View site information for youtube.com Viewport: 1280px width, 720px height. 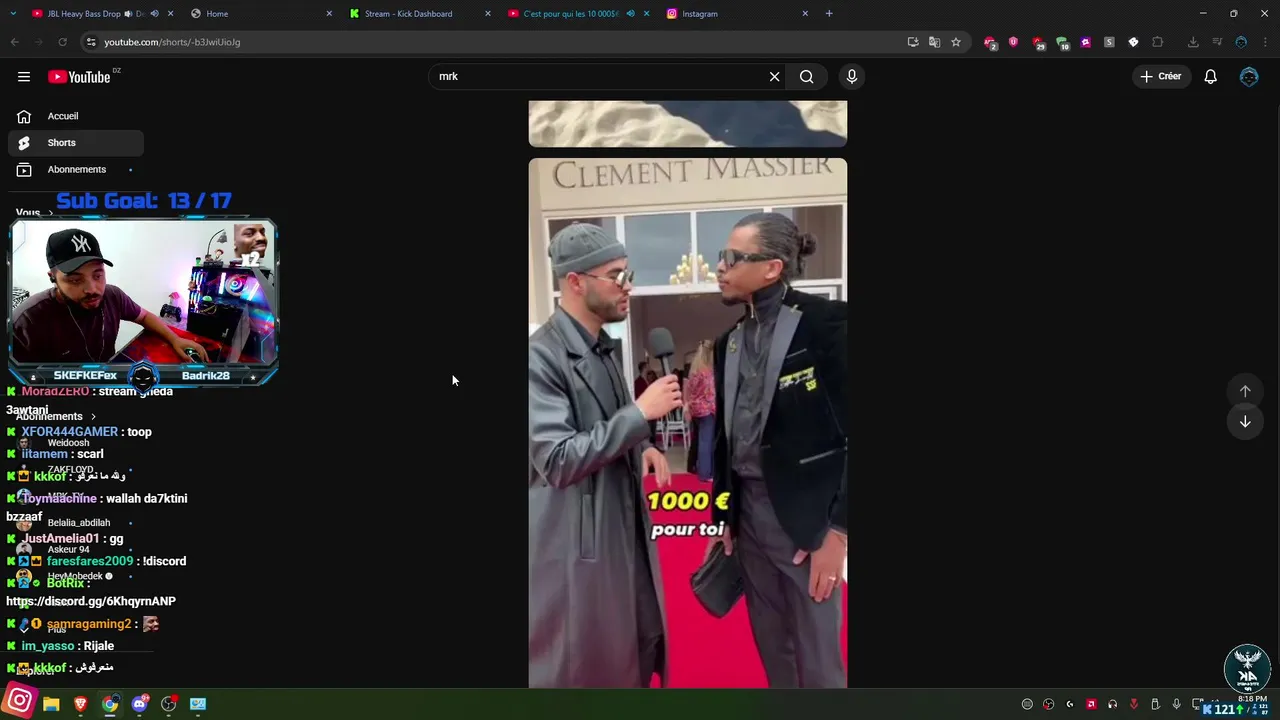pyautogui.click(x=91, y=42)
